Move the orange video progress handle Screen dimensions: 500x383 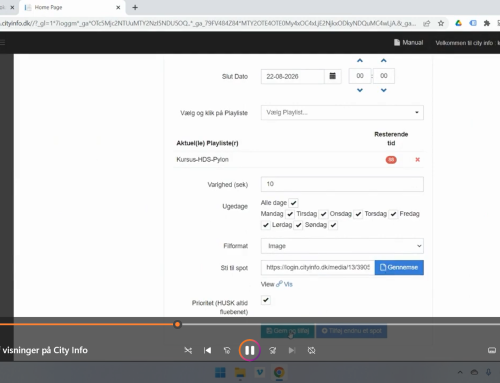177,324
